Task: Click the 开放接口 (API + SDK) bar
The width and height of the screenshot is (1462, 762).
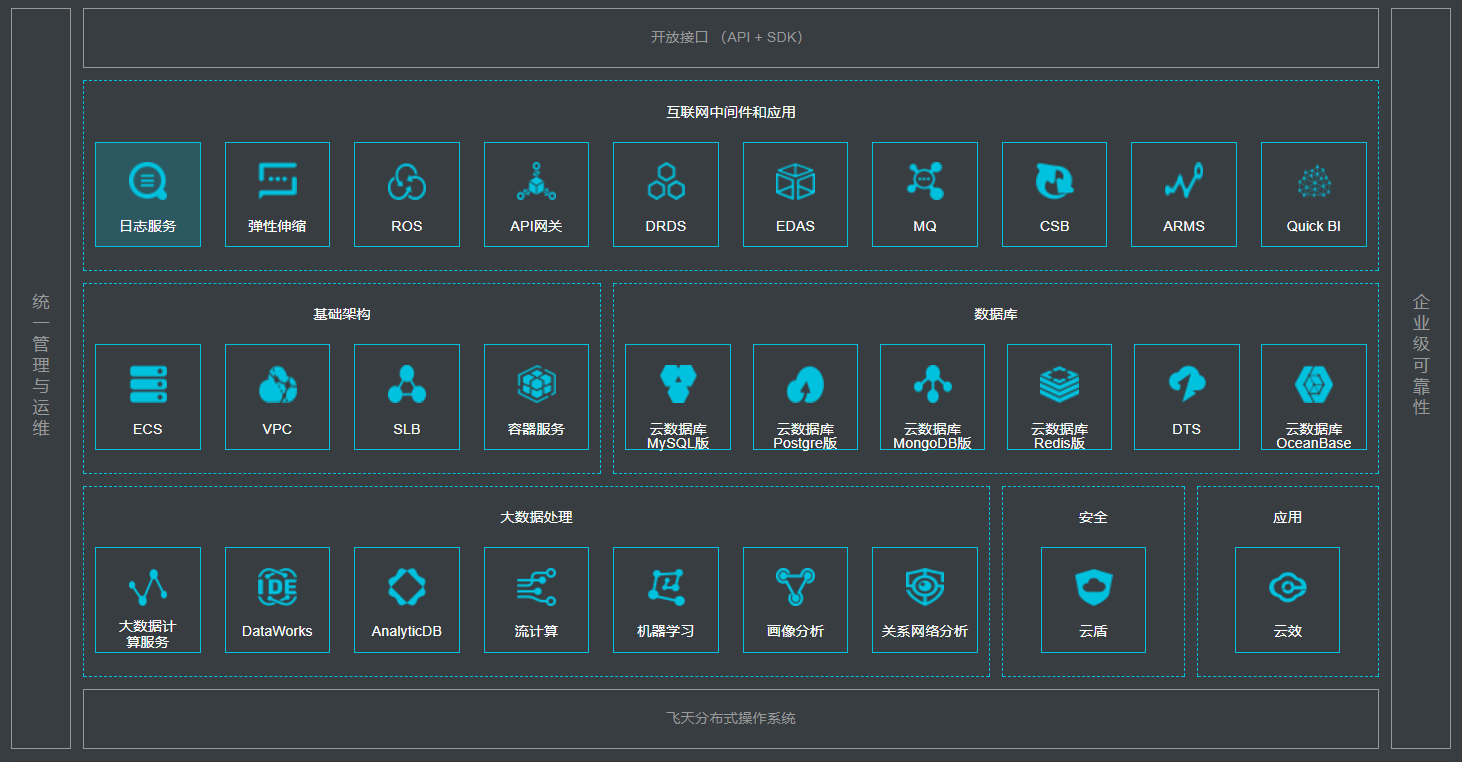Action: (x=731, y=38)
